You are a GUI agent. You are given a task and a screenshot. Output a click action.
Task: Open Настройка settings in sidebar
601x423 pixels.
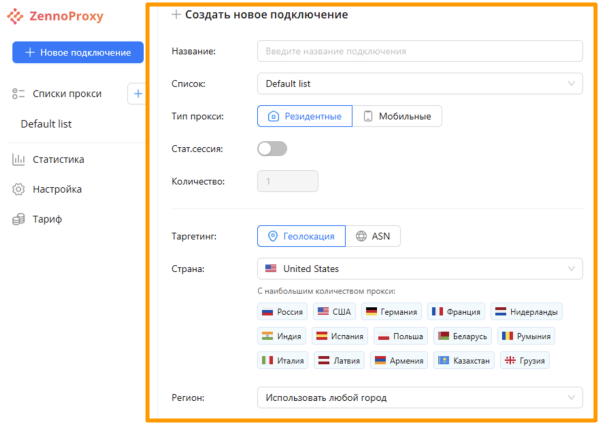click(x=57, y=189)
